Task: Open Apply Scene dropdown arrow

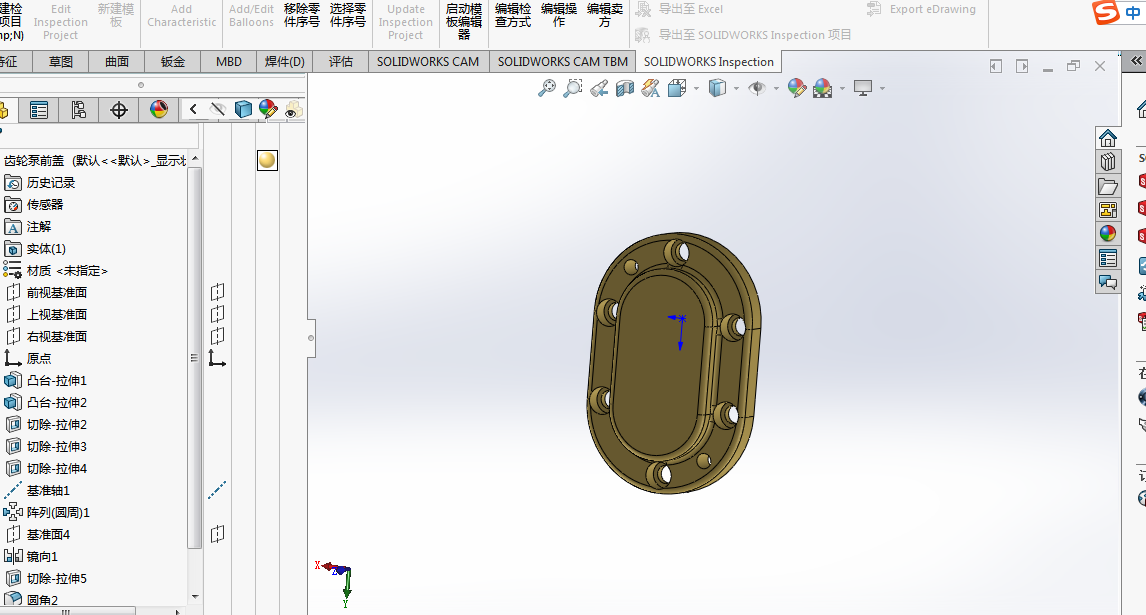Action: (842, 88)
